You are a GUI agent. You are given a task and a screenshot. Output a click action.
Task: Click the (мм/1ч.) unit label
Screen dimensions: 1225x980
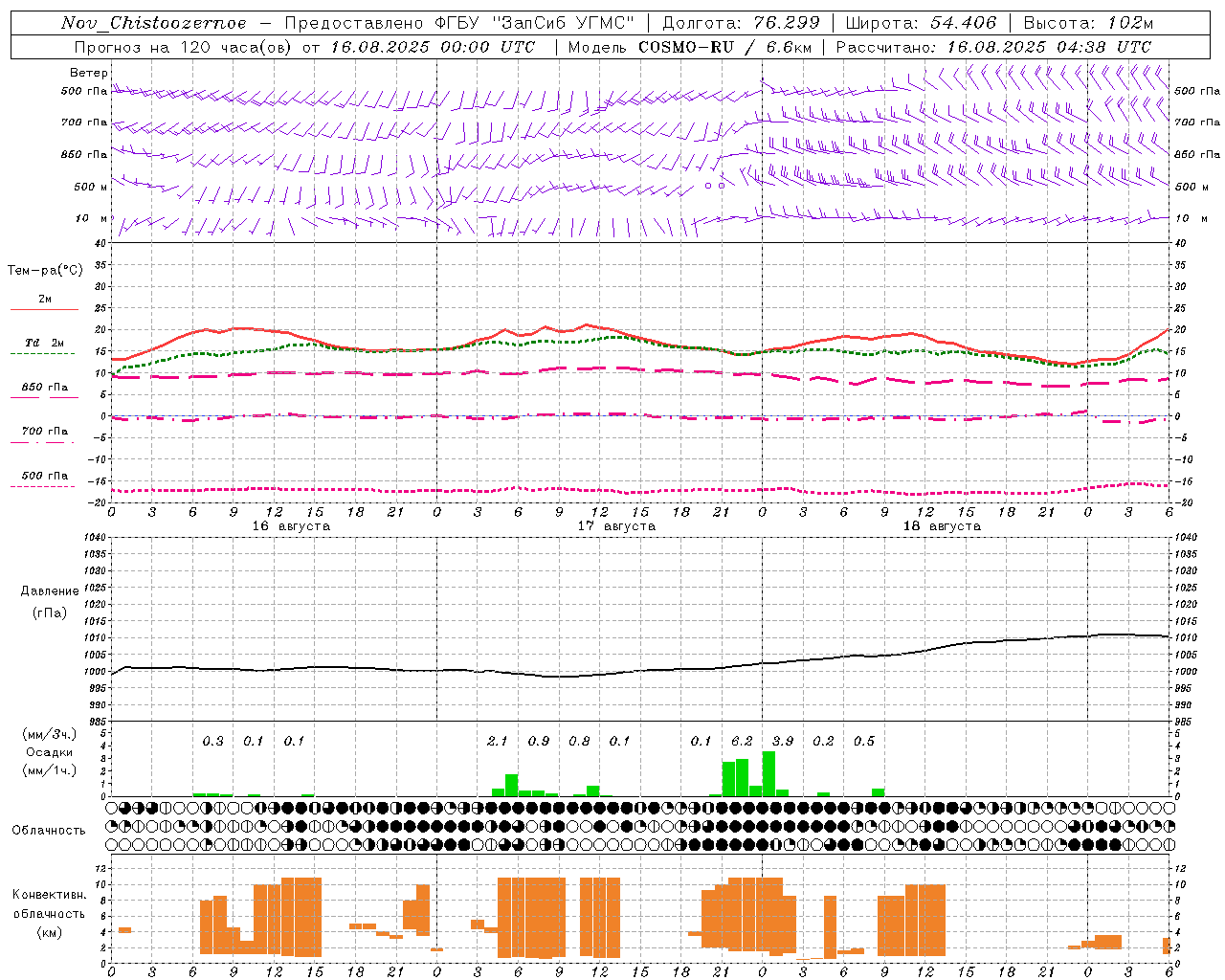coord(49,770)
